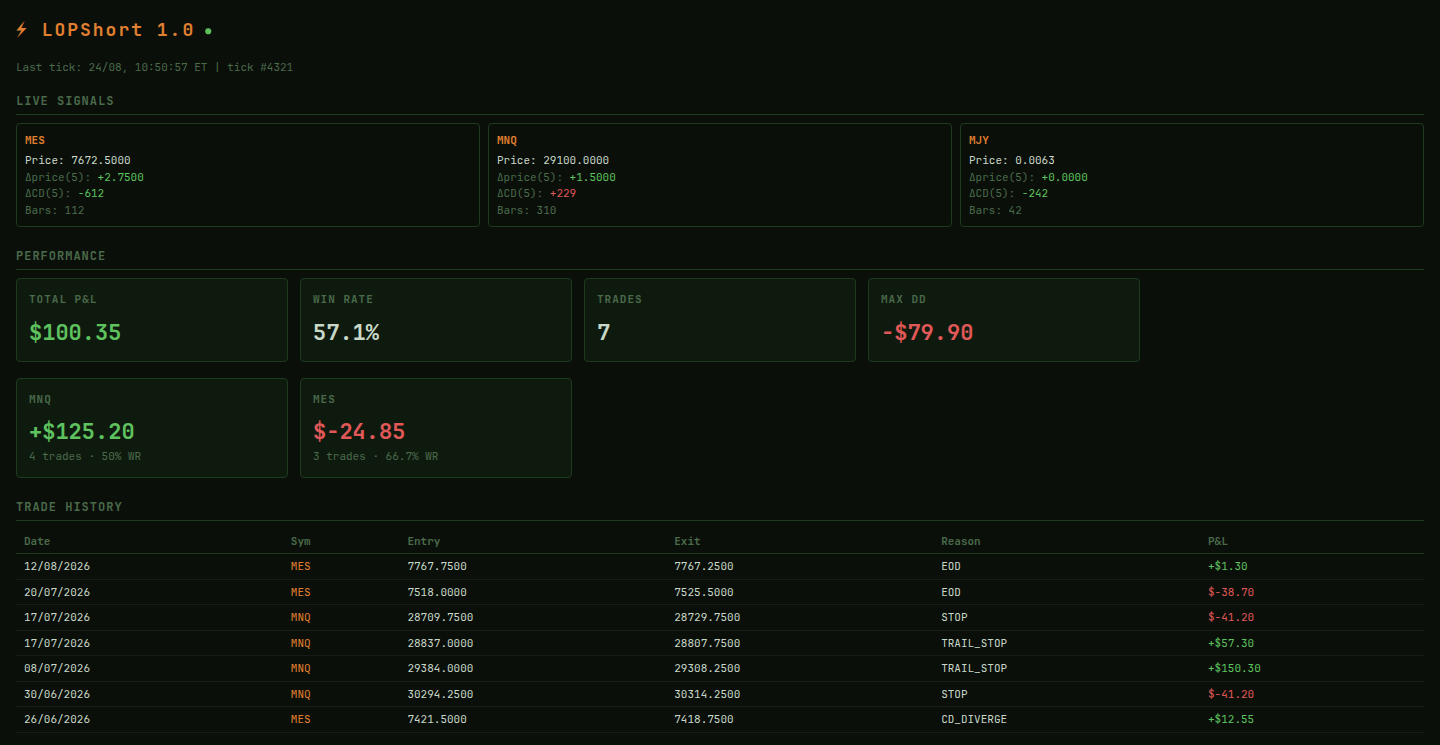Click the Date column header
1440x745 pixels.
coord(37,541)
